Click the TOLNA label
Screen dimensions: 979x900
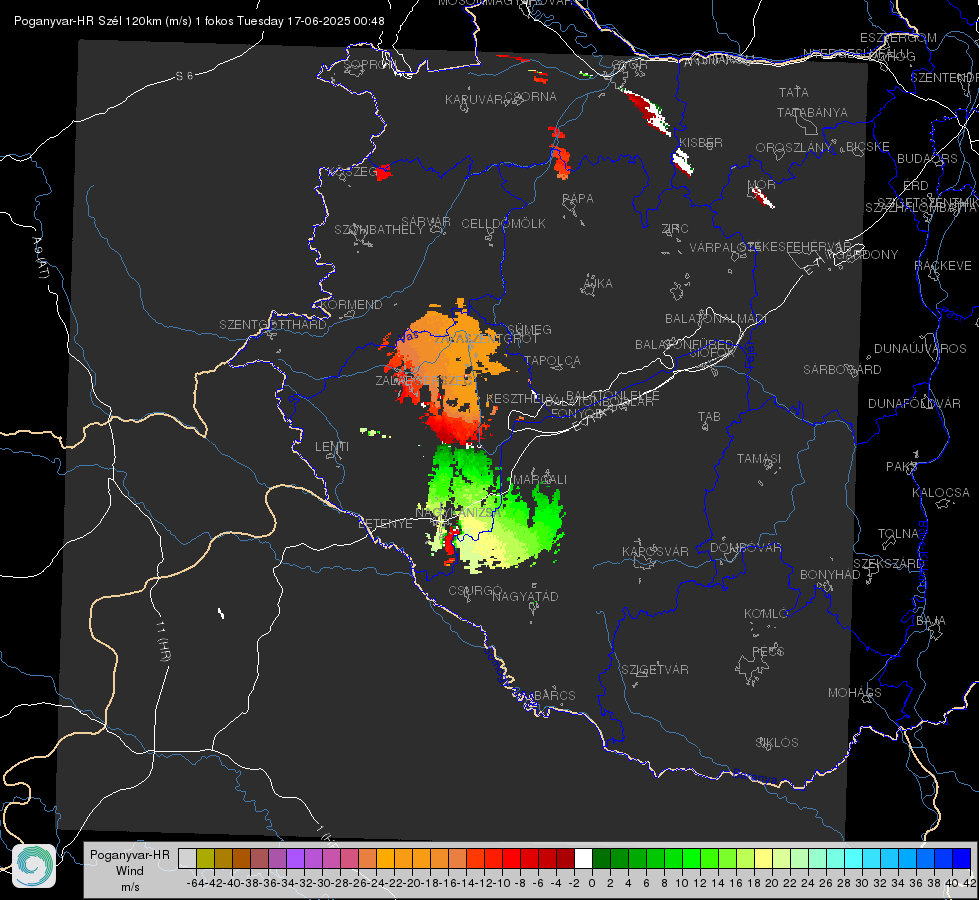(x=898, y=533)
